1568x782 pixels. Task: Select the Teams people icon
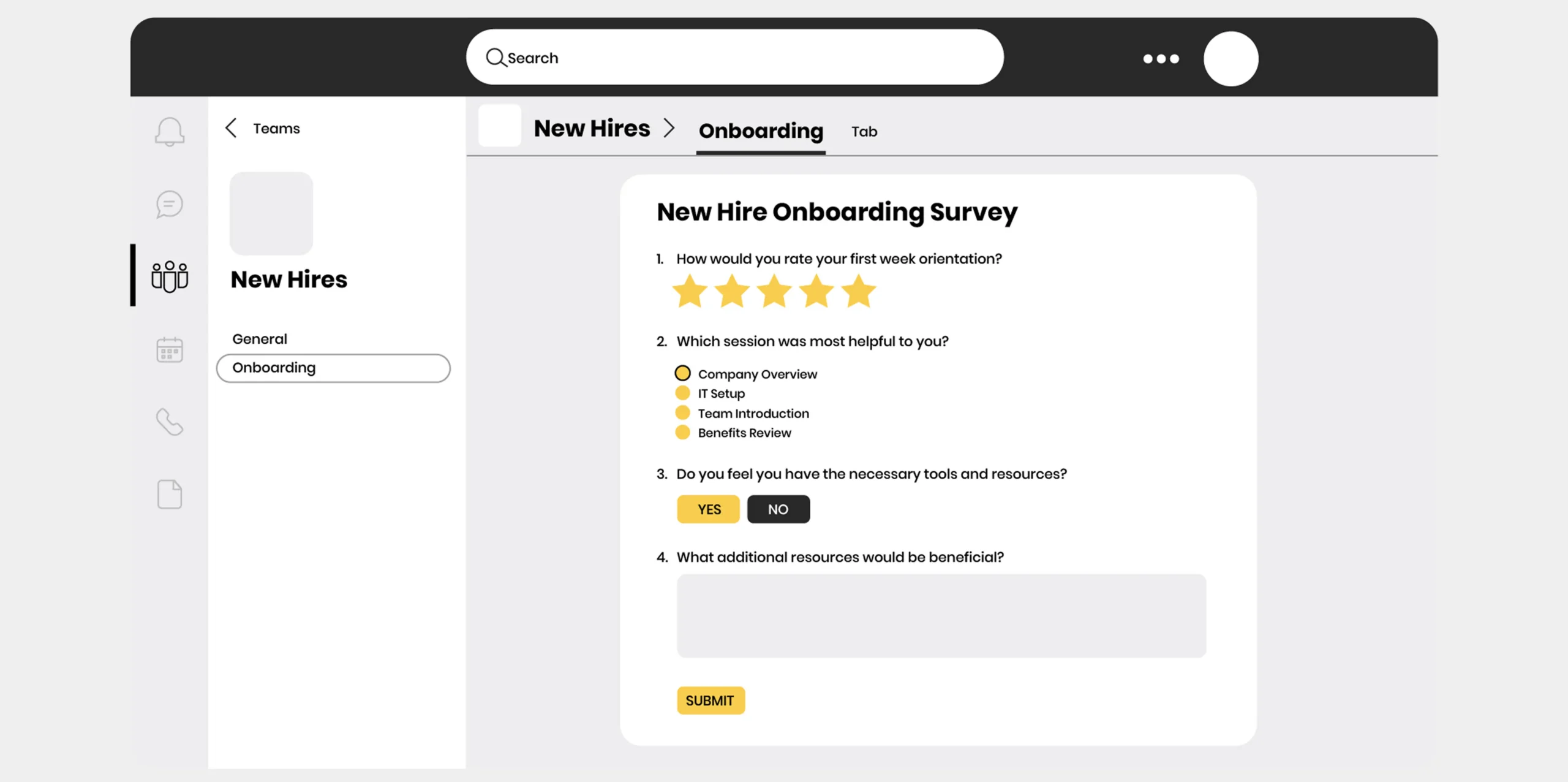170,276
